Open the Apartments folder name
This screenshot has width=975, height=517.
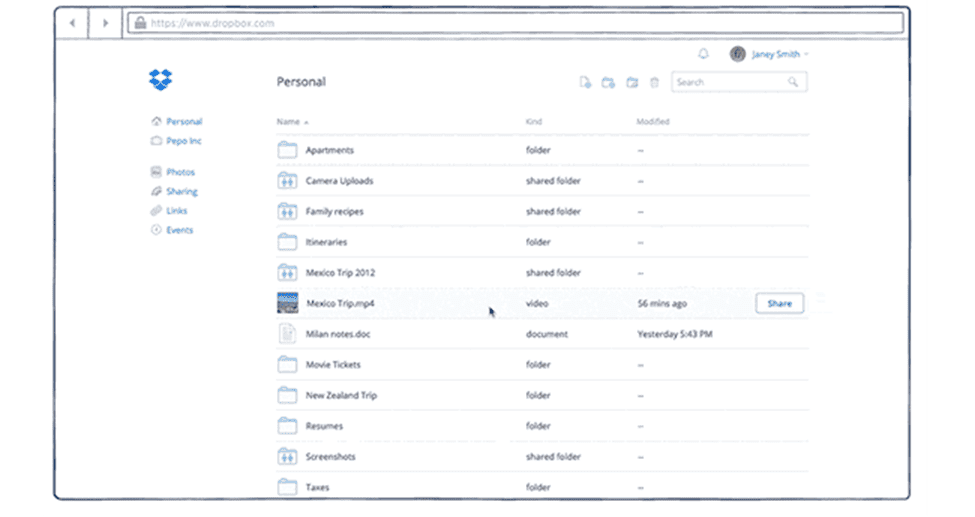pyautogui.click(x=330, y=150)
